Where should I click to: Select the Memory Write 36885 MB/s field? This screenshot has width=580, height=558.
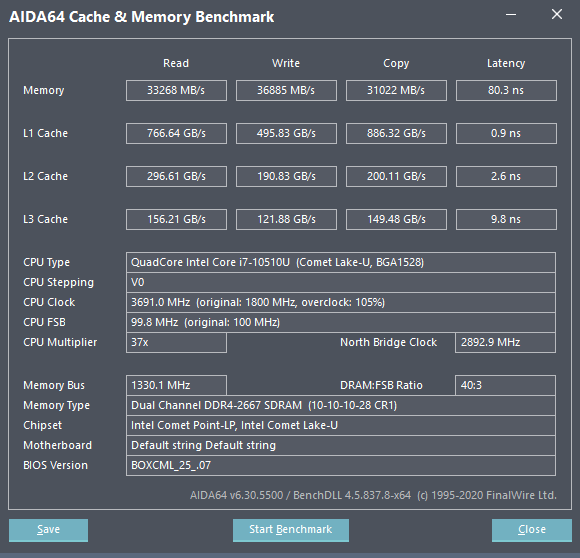click(286, 90)
